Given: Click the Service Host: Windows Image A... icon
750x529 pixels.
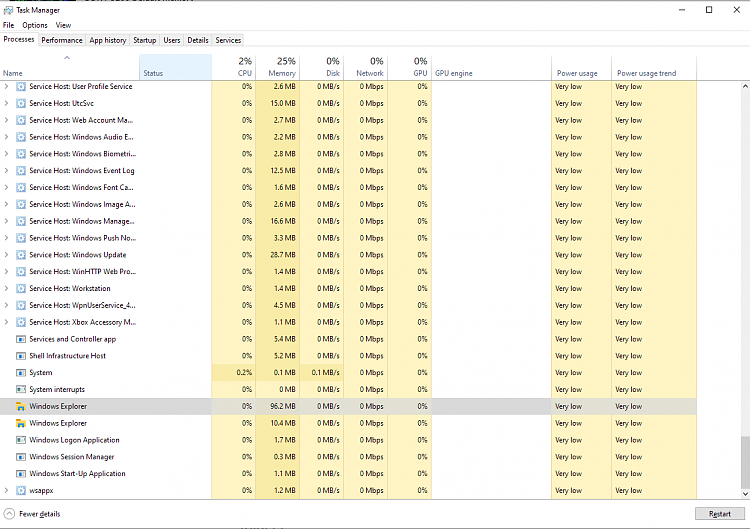Looking at the screenshot, I should click(21, 204).
